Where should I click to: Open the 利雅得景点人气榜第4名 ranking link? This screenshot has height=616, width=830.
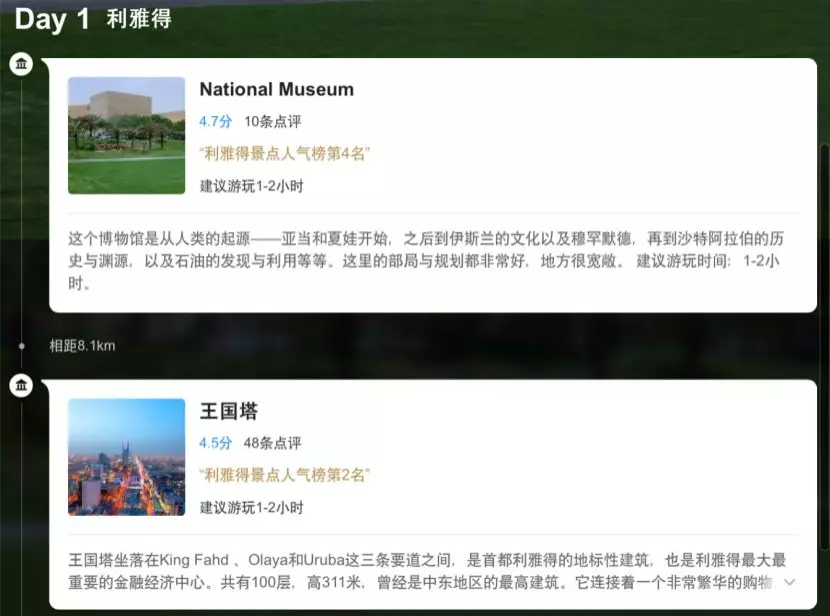[x=285, y=153]
